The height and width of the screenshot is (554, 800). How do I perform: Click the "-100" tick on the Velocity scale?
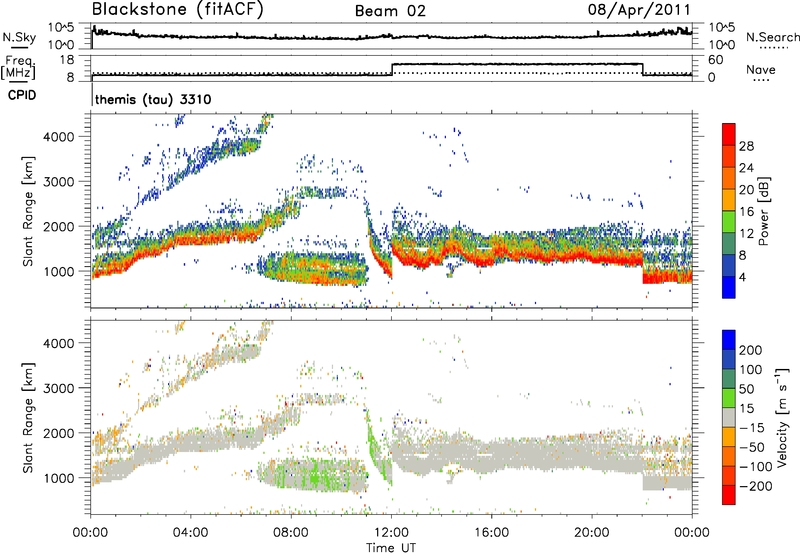(756, 467)
